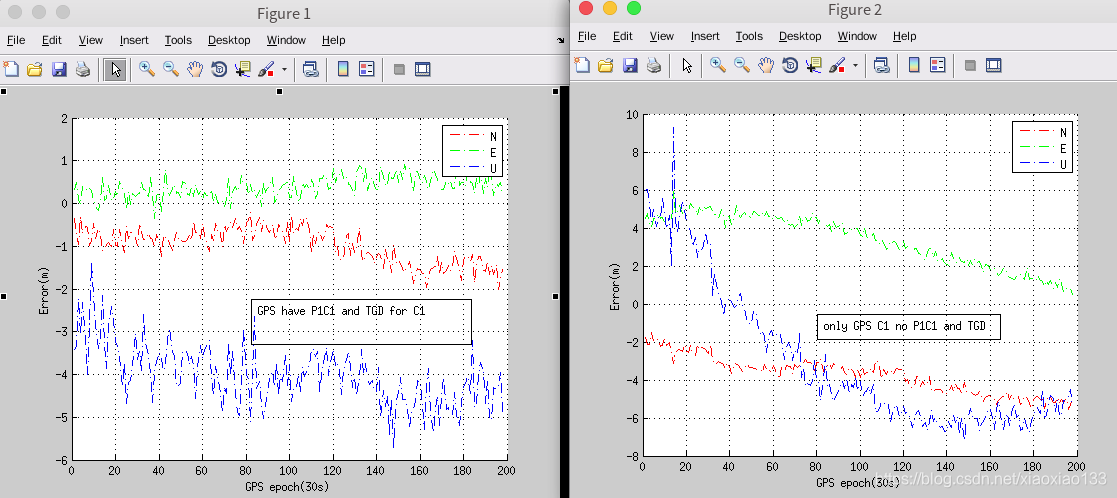Select the Pan hand tool in Figure 1
Viewport: 1117px width, 498px height.
[x=195, y=68]
